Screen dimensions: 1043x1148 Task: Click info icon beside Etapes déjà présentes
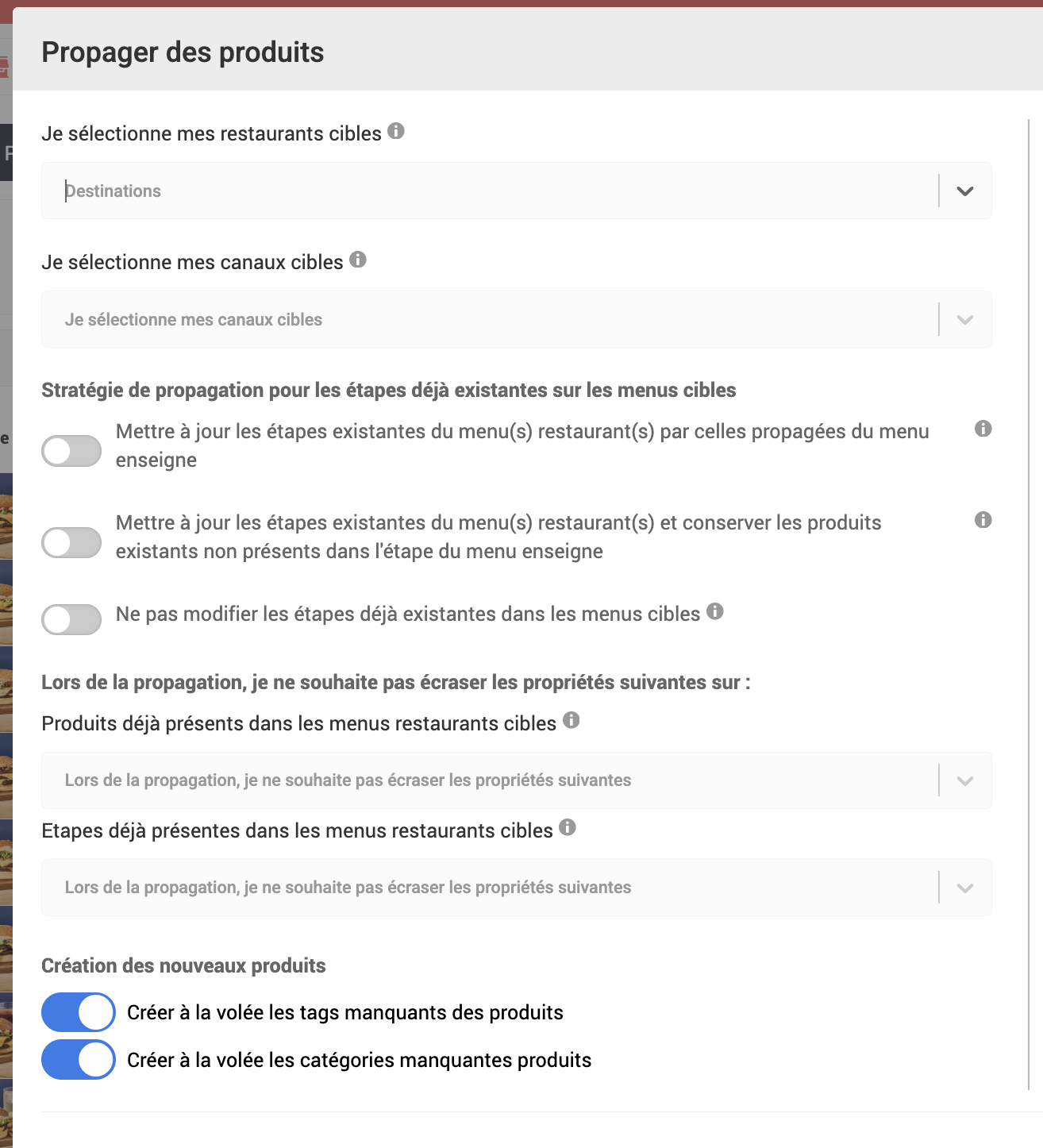pyautogui.click(x=568, y=827)
